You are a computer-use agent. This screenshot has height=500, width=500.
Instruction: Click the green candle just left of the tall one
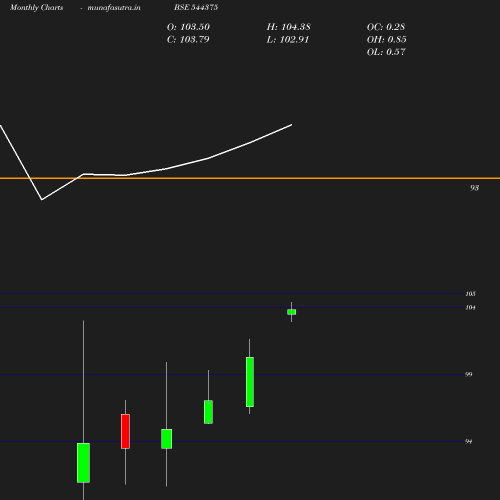[208, 412]
